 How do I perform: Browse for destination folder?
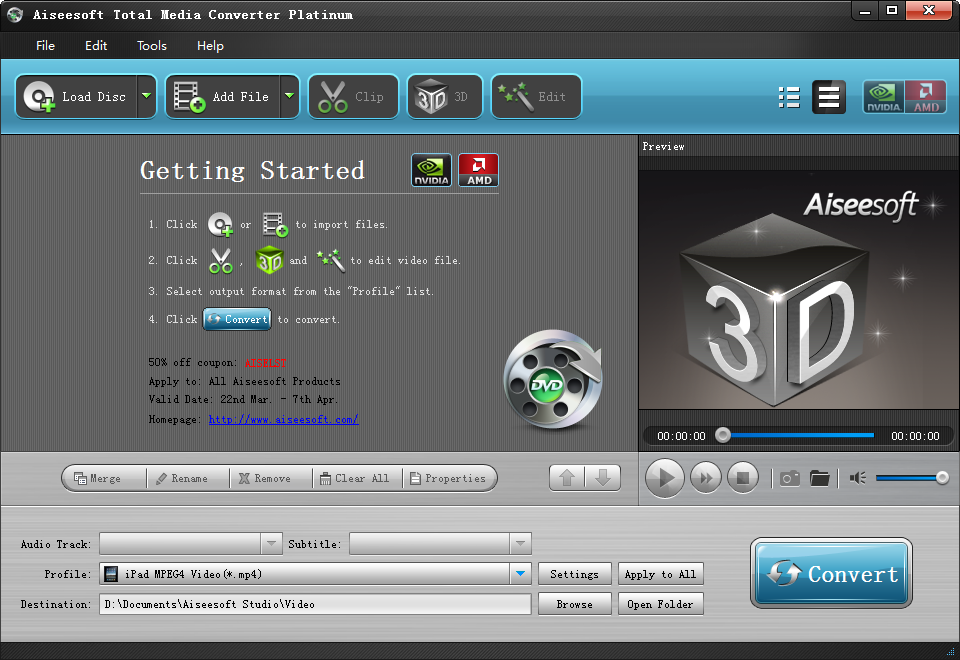[x=574, y=604]
